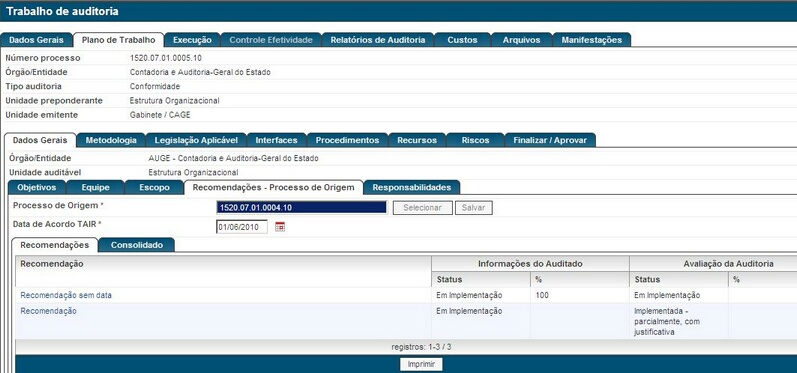The height and width of the screenshot is (373, 797).
Task: Go to the Recursos tab
Action: point(417,140)
